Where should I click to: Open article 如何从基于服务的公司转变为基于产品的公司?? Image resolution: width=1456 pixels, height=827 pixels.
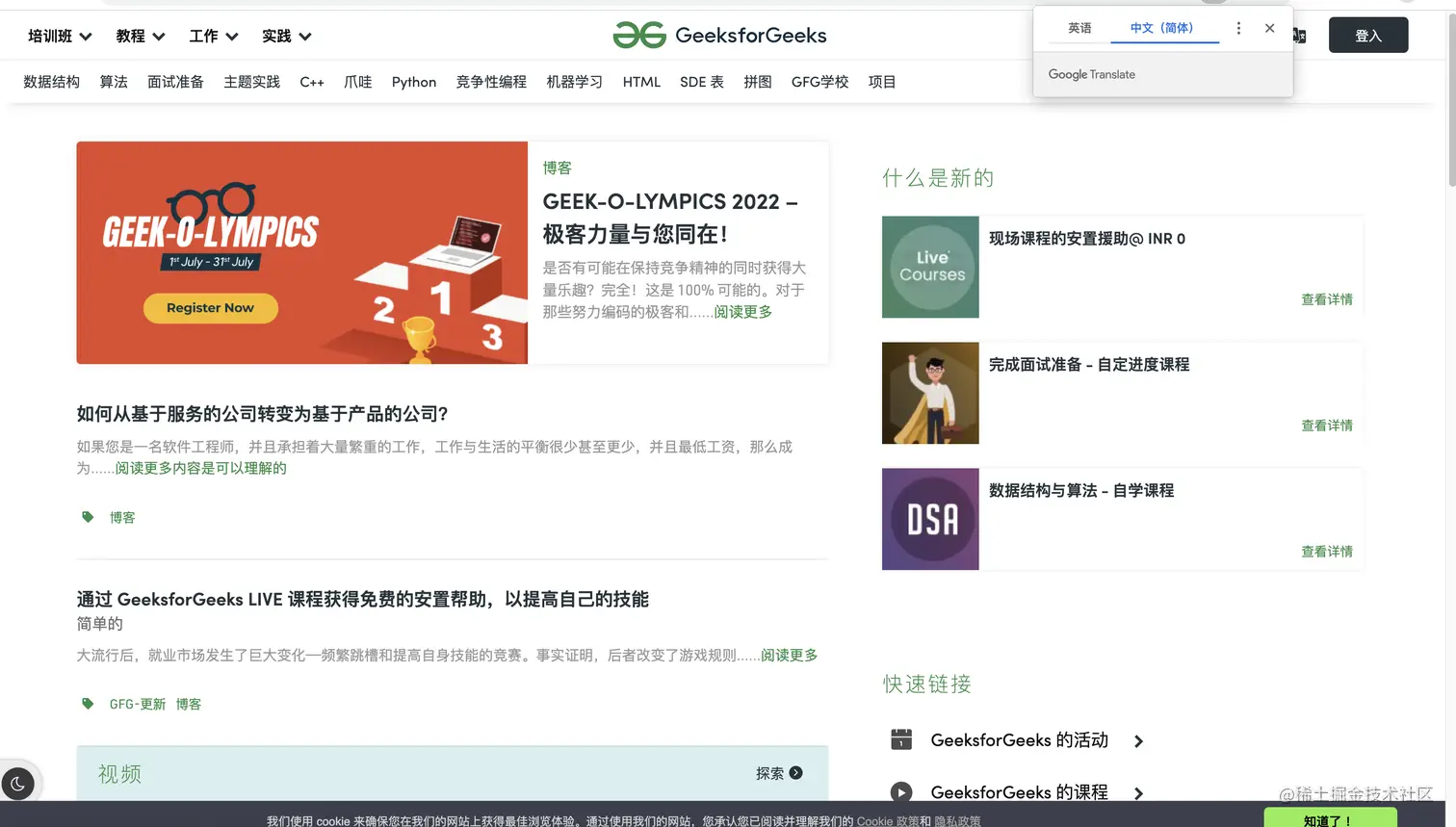click(x=262, y=414)
